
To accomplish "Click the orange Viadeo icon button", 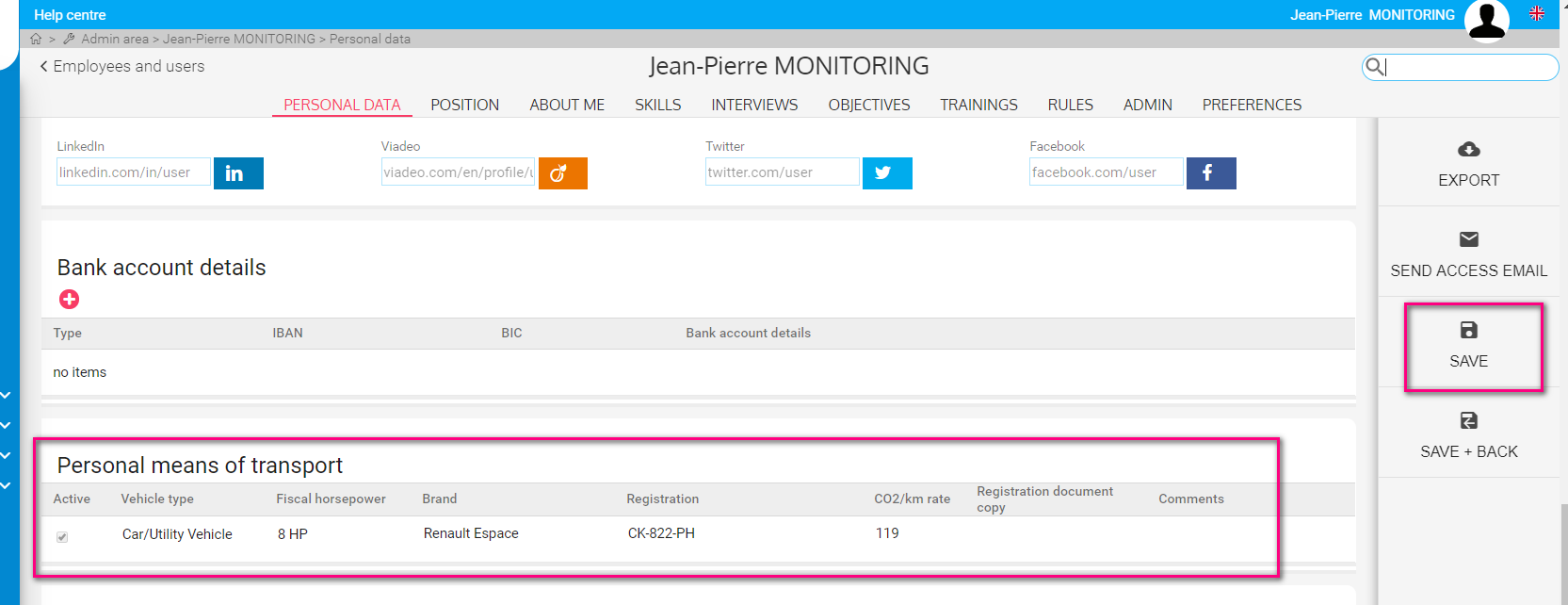I will pos(563,173).
